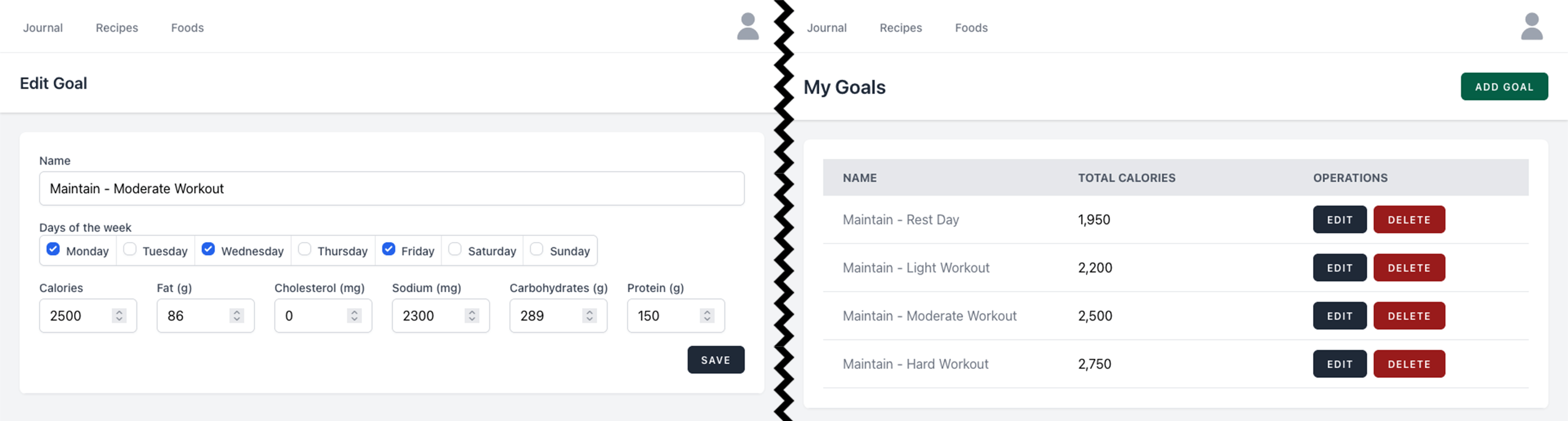Viewport: 1568px width, 421px height.
Task: Enable the Tuesday checkbox
Action: click(130, 249)
